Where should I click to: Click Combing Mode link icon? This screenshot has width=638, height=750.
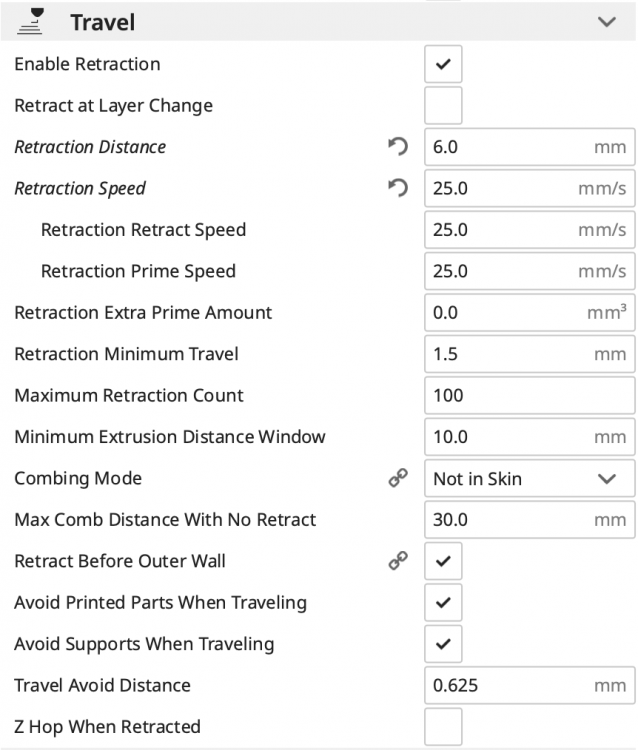point(398,478)
